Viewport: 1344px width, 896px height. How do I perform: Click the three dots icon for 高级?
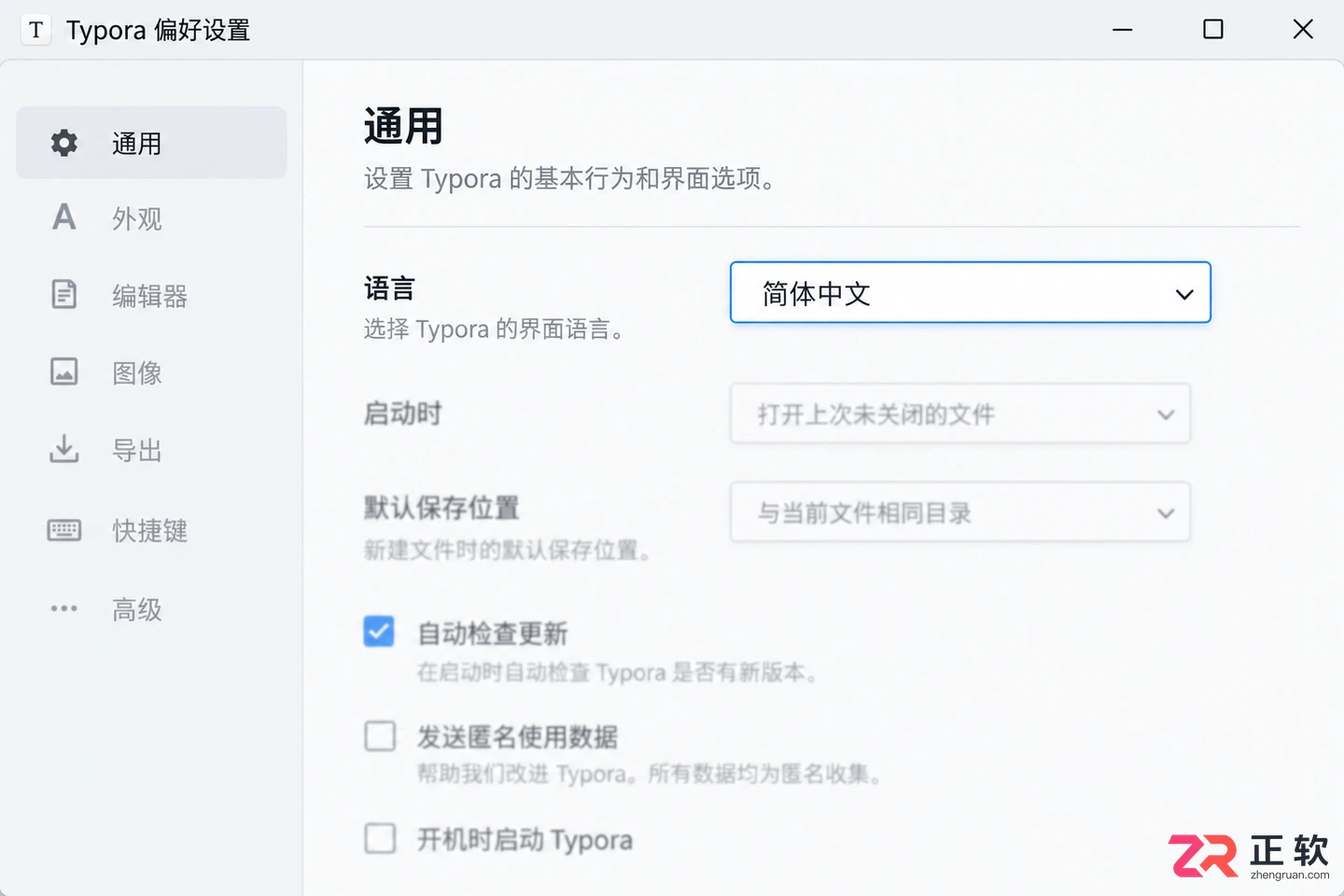coord(63,609)
